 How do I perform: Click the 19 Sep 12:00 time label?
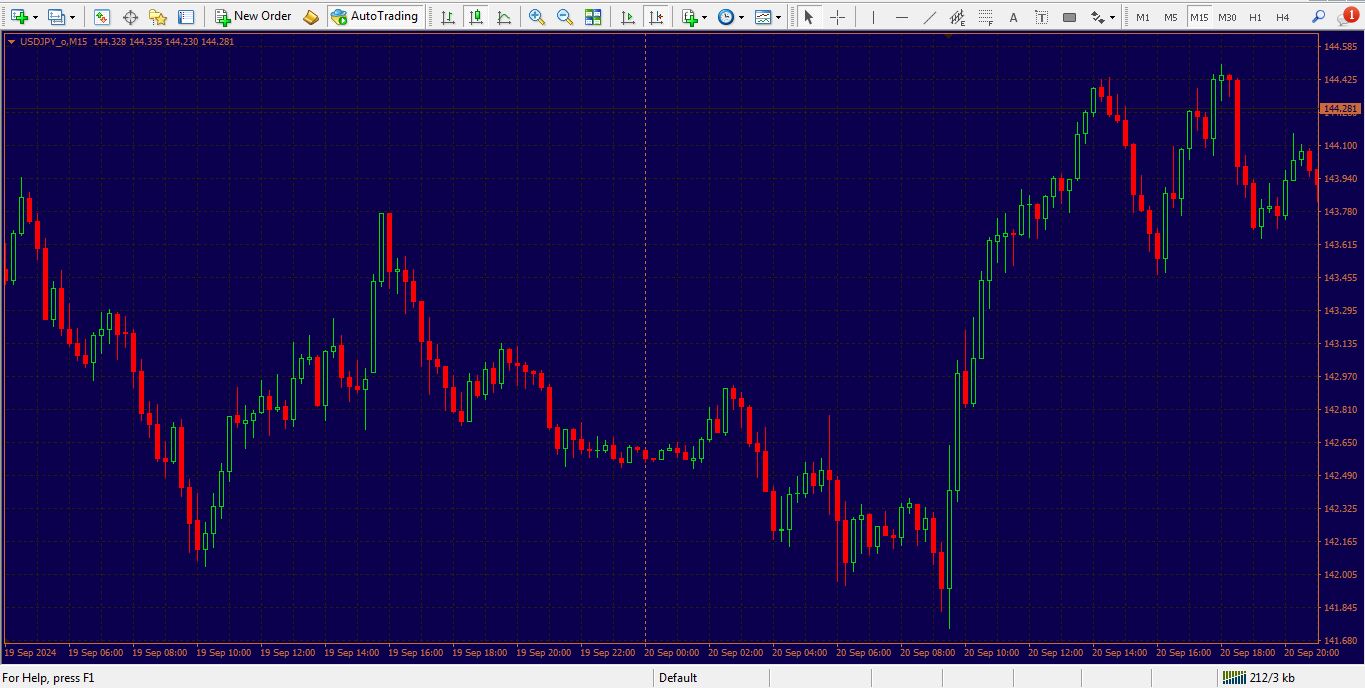click(x=288, y=652)
